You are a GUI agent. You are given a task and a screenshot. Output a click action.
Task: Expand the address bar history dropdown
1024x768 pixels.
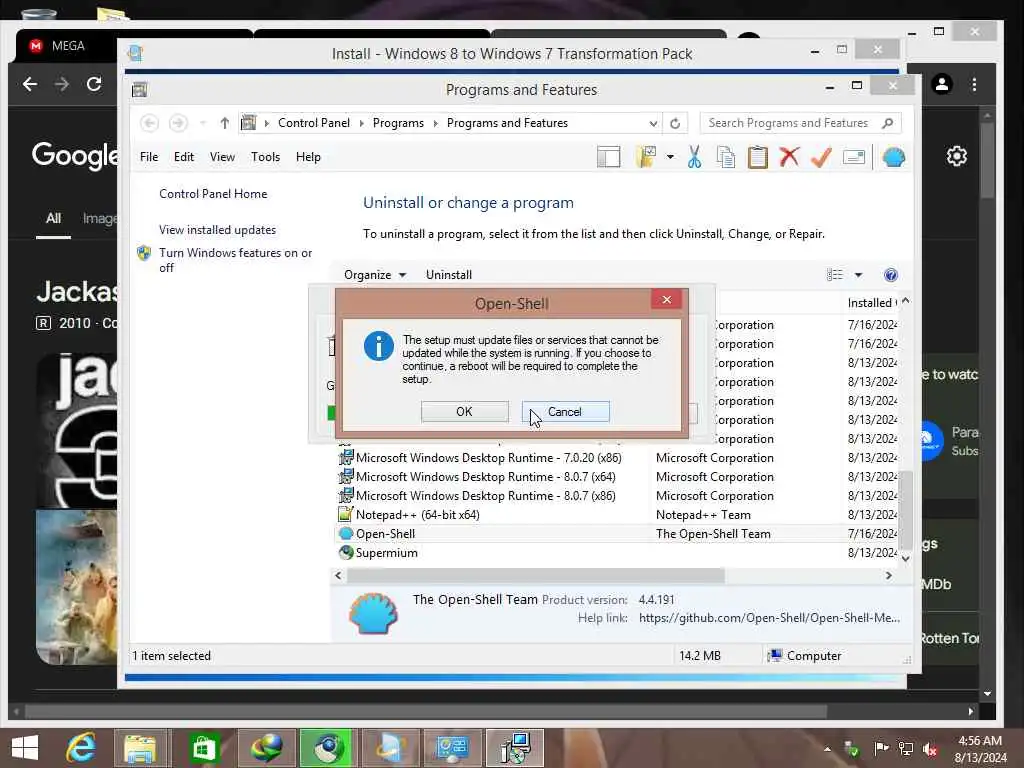coord(653,123)
